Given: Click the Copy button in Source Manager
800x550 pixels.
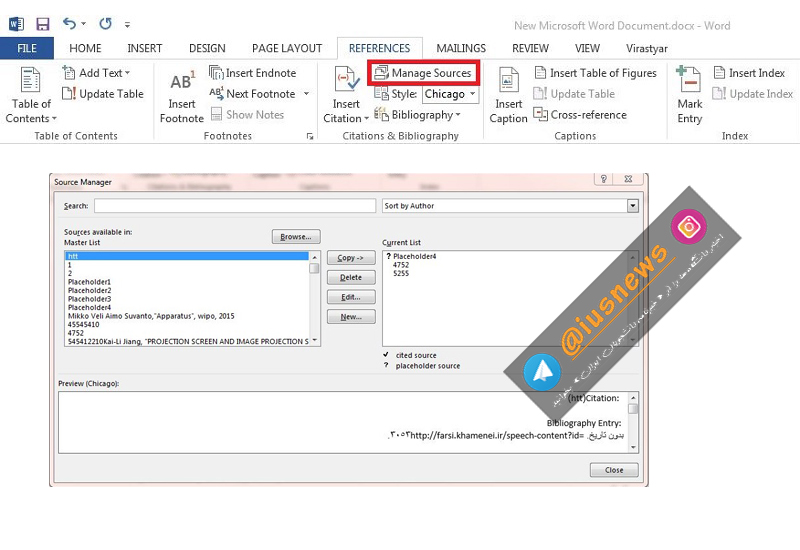Looking at the screenshot, I should 350,258.
